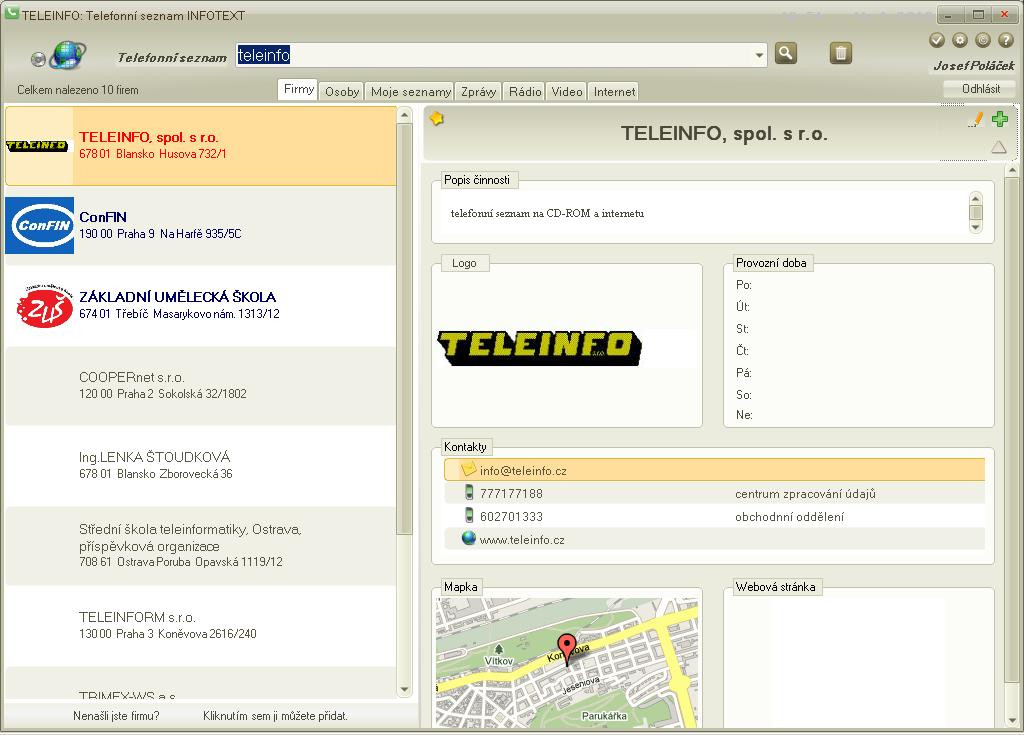
Task: Click the 'telefonní seznam na CD-ROM a internetu' description
Action: [x=547, y=214]
